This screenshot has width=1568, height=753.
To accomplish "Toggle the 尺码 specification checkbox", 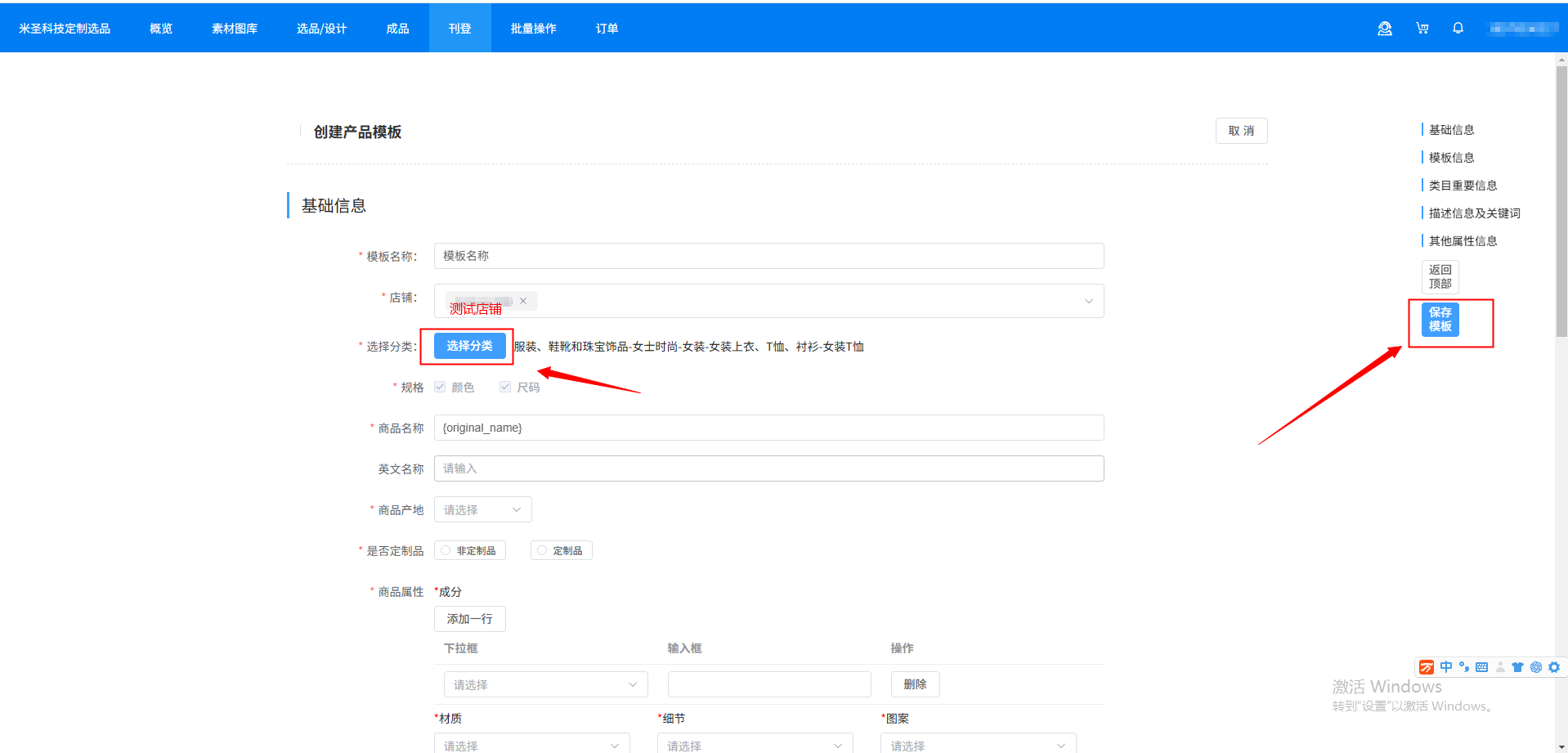I will coord(505,387).
